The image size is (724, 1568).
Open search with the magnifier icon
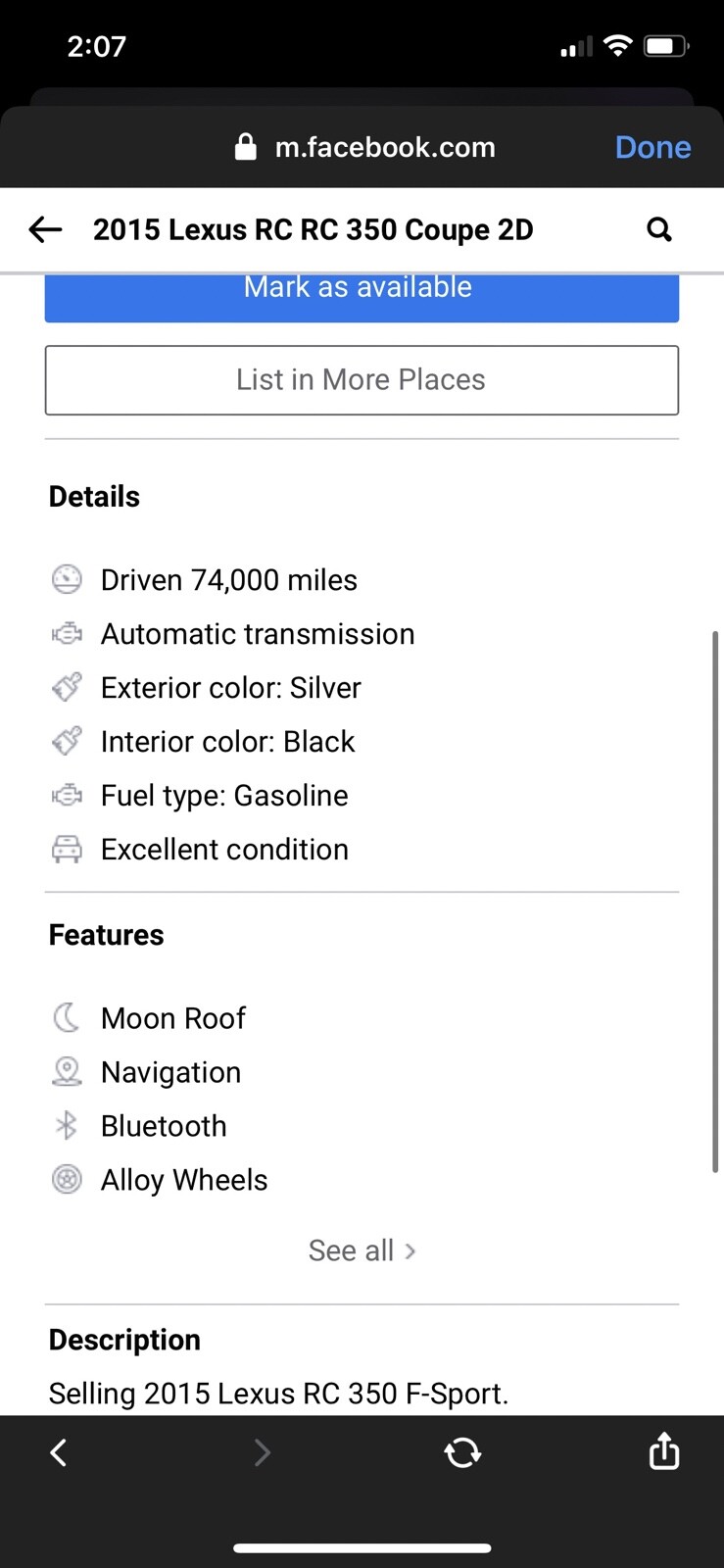pos(659,229)
